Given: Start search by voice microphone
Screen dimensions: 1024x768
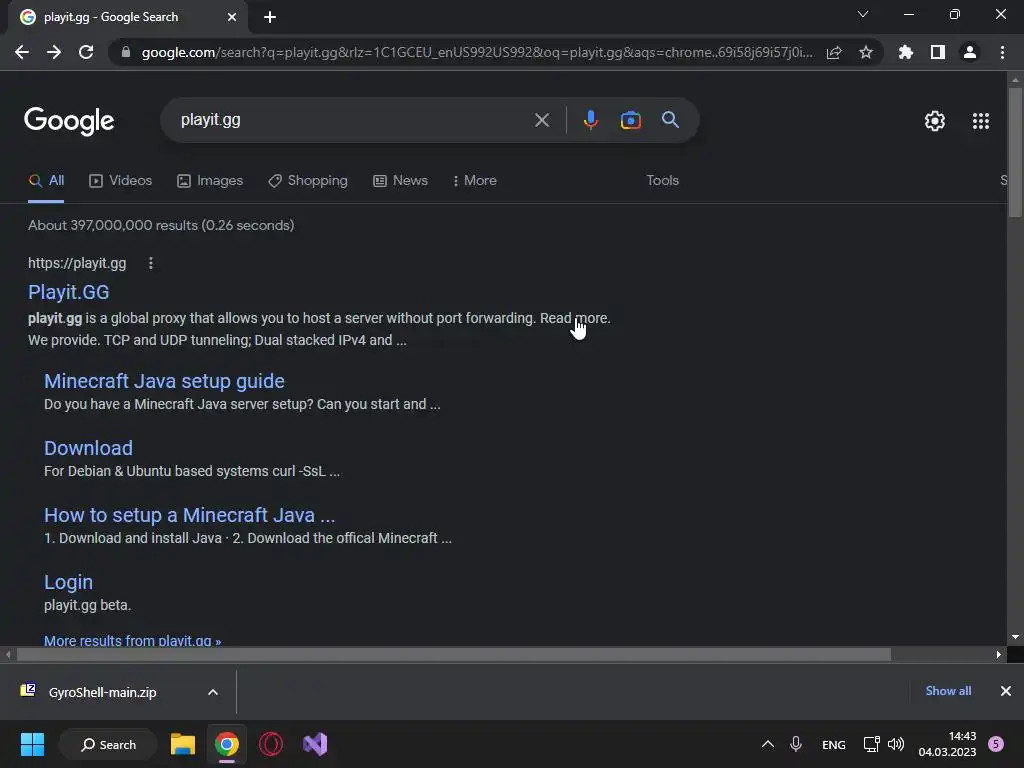Looking at the screenshot, I should coord(591,120).
